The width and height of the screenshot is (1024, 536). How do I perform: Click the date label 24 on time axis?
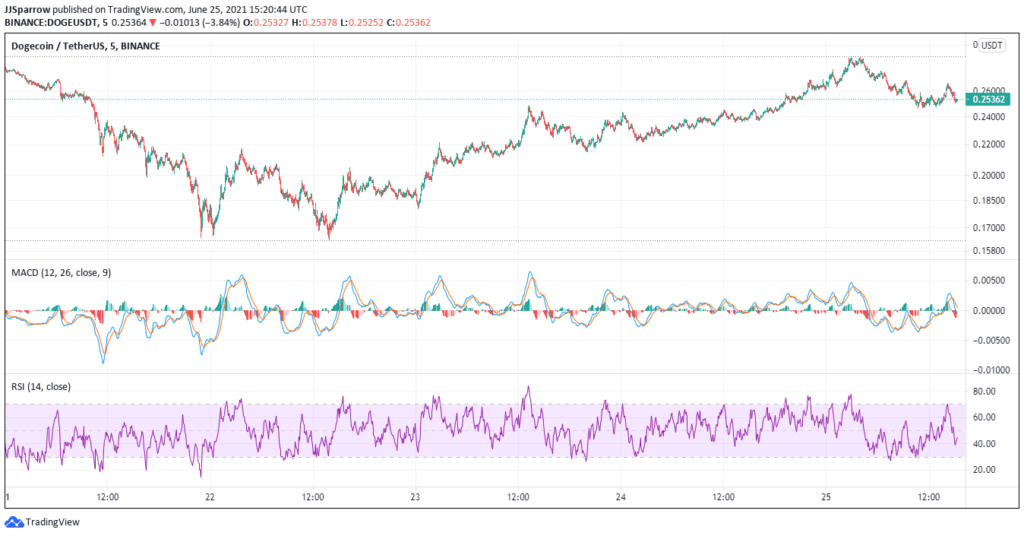[x=621, y=496]
